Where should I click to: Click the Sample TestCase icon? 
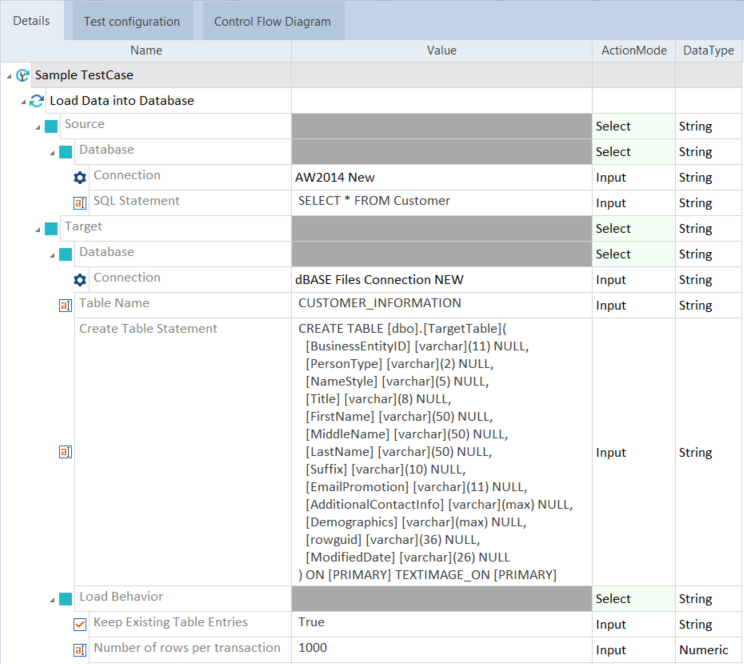click(22, 75)
